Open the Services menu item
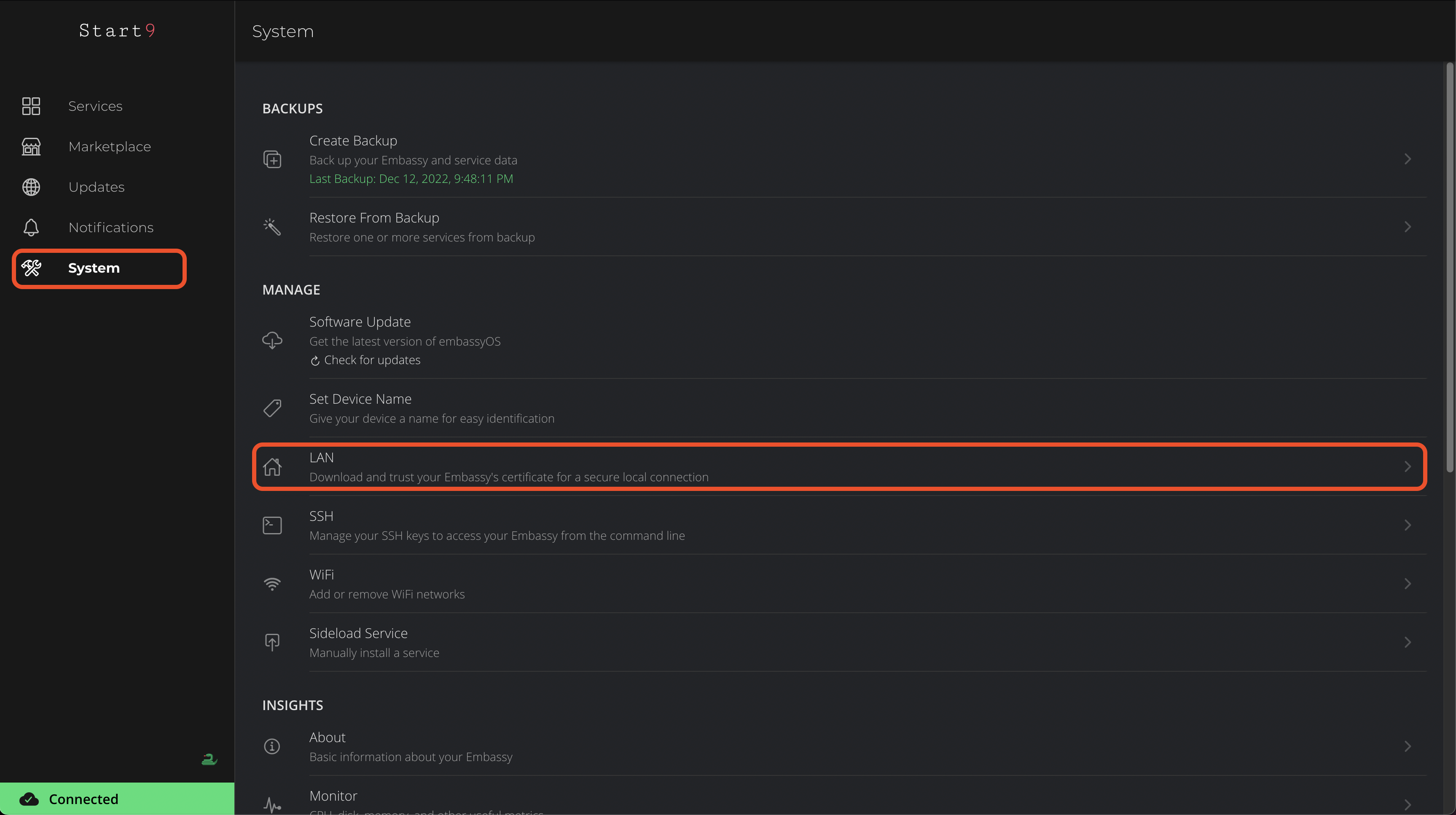This screenshot has height=815, width=1456. click(95, 106)
